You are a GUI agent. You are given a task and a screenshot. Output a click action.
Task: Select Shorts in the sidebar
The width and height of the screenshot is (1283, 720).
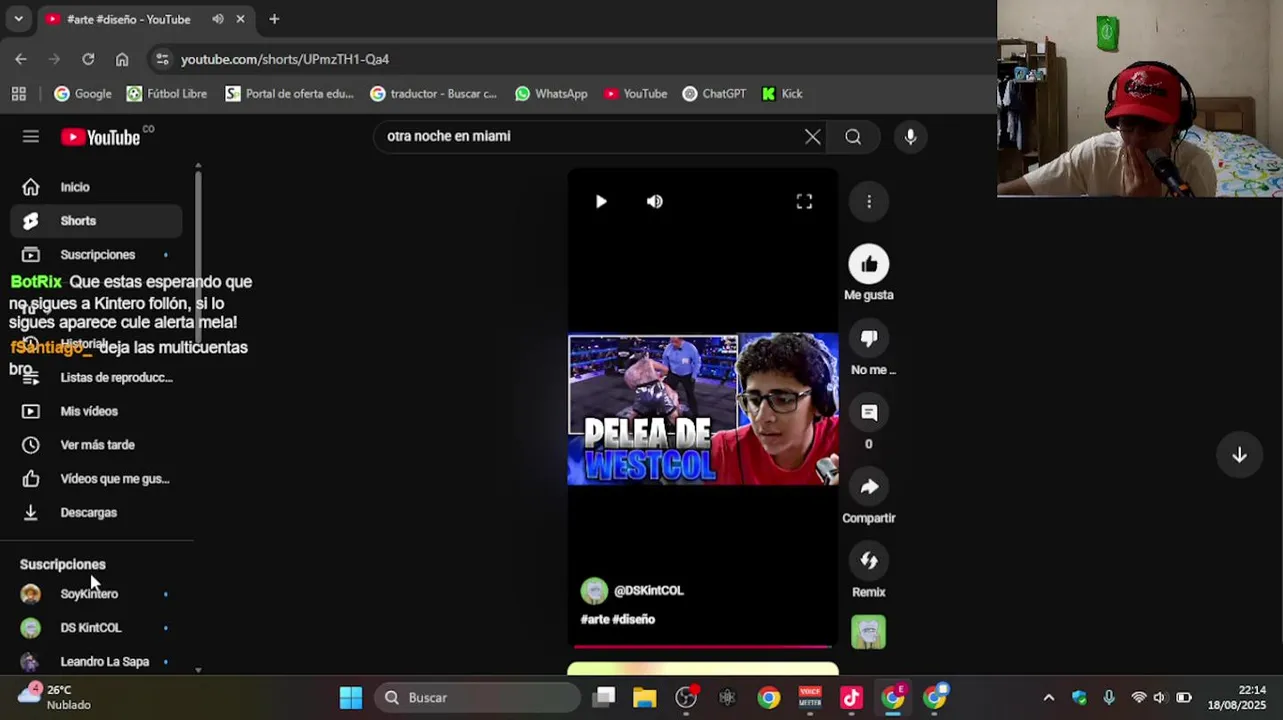pos(97,221)
